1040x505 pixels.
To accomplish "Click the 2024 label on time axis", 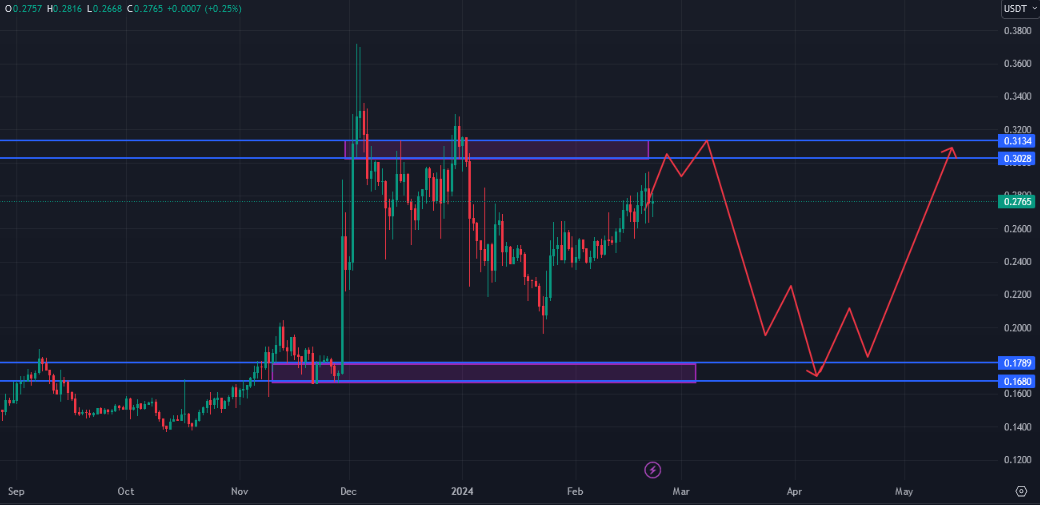I will [x=460, y=492].
